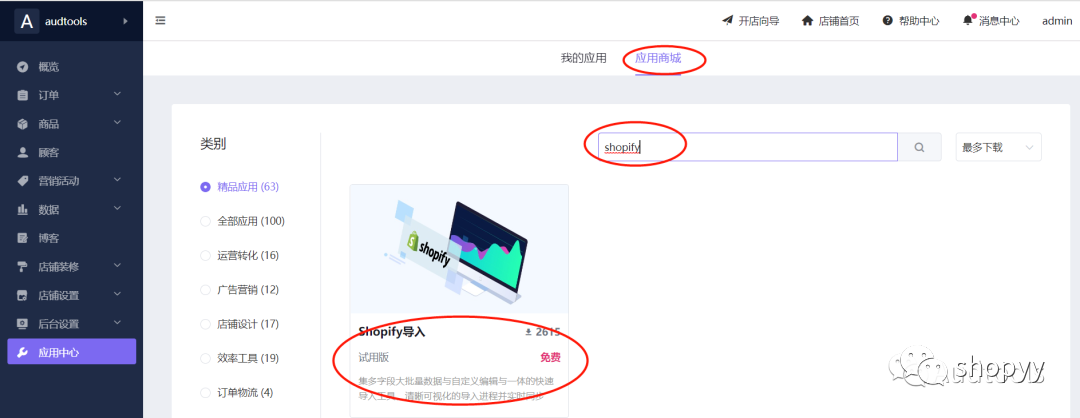
Task: Select the 订单物流 (4) radio button
Action: click(x=205, y=393)
